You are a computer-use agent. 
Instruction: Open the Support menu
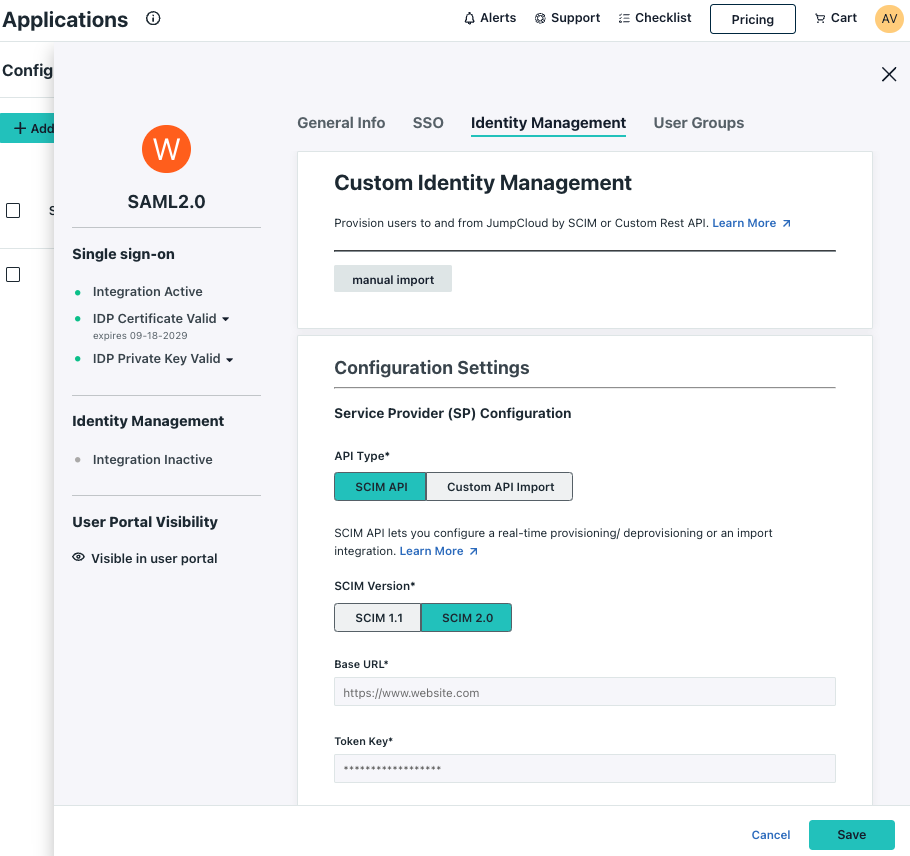pos(567,18)
